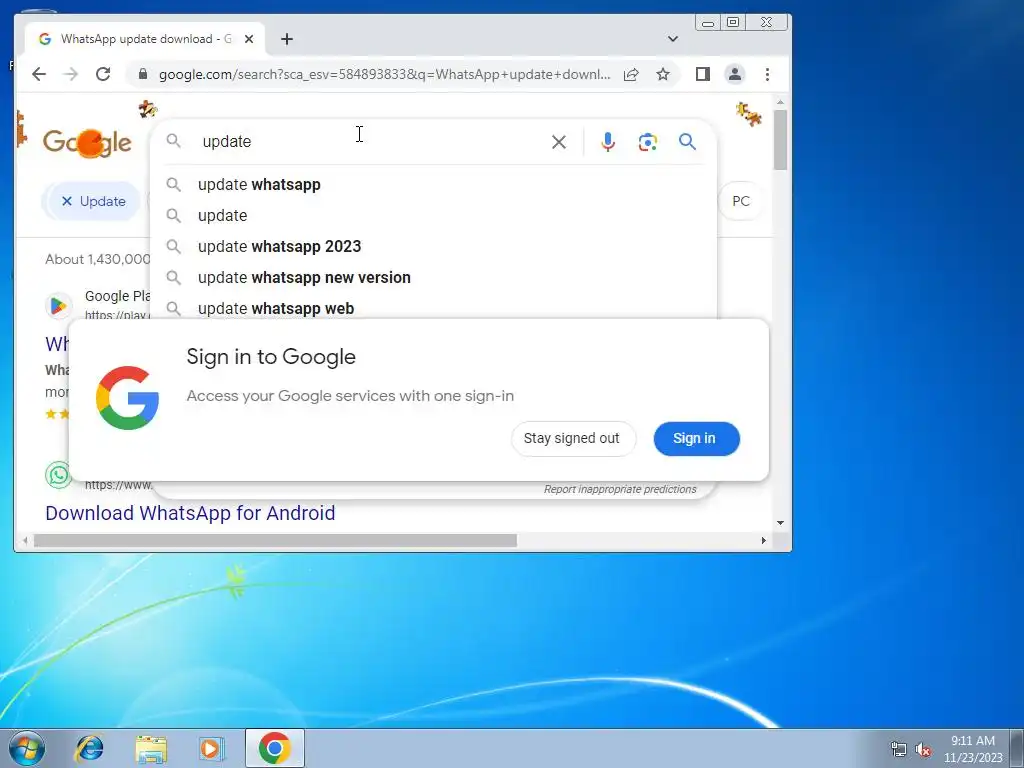Search by image with Lens icon
The height and width of the screenshot is (768, 1024).
(x=647, y=142)
